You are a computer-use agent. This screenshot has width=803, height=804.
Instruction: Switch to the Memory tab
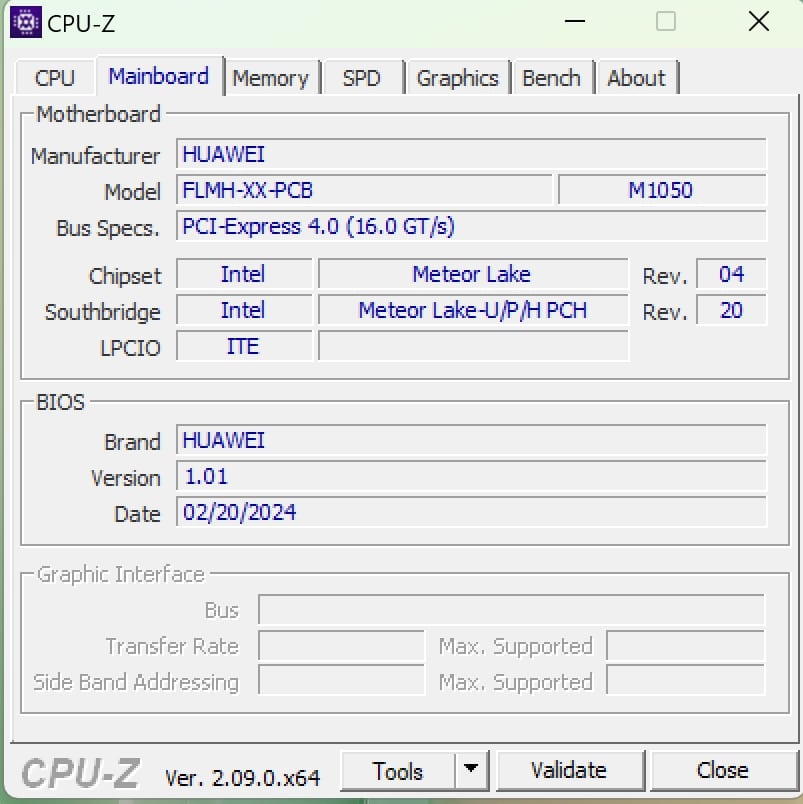pos(270,78)
